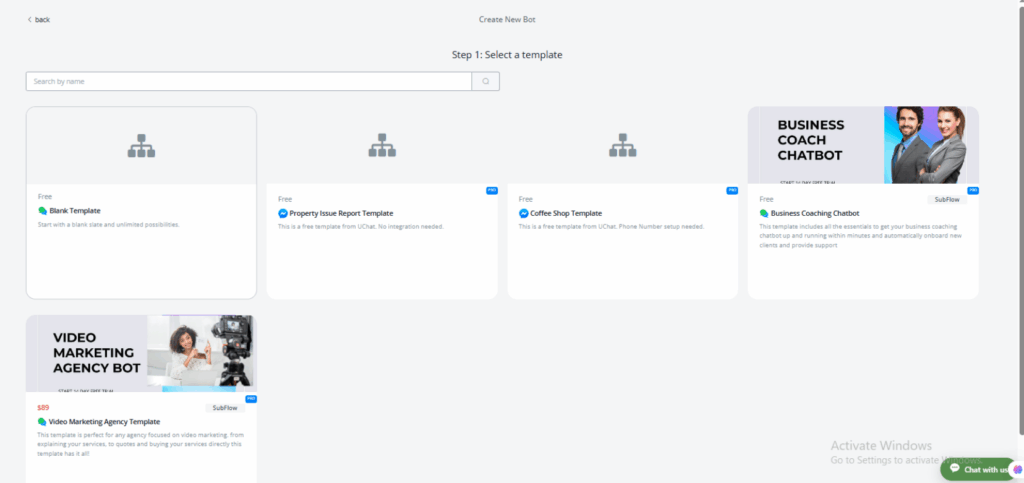This screenshot has width=1024, height=483.
Task: Select the Blank Template title
Action: tap(75, 212)
